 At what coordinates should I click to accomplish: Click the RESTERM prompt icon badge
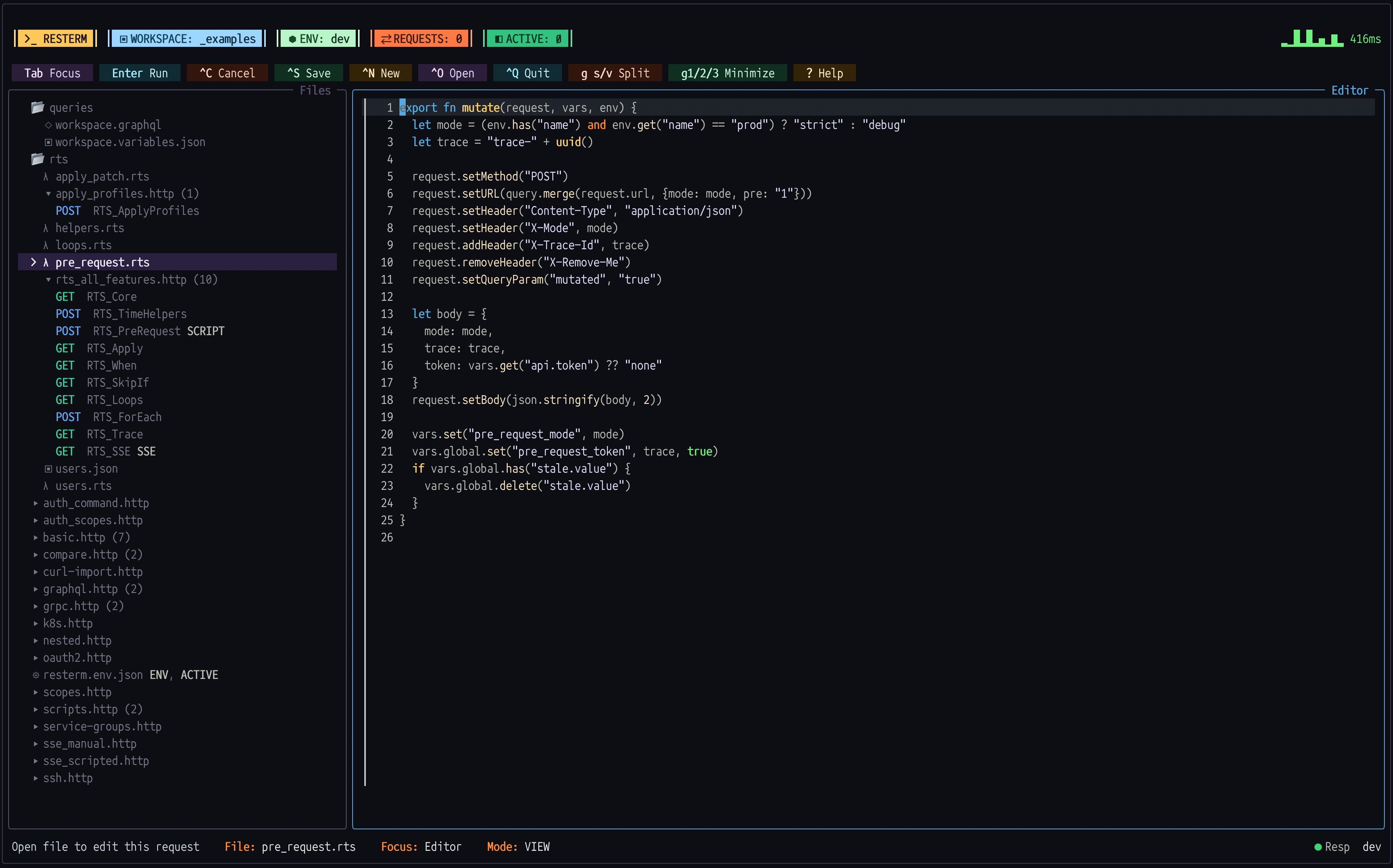point(30,39)
